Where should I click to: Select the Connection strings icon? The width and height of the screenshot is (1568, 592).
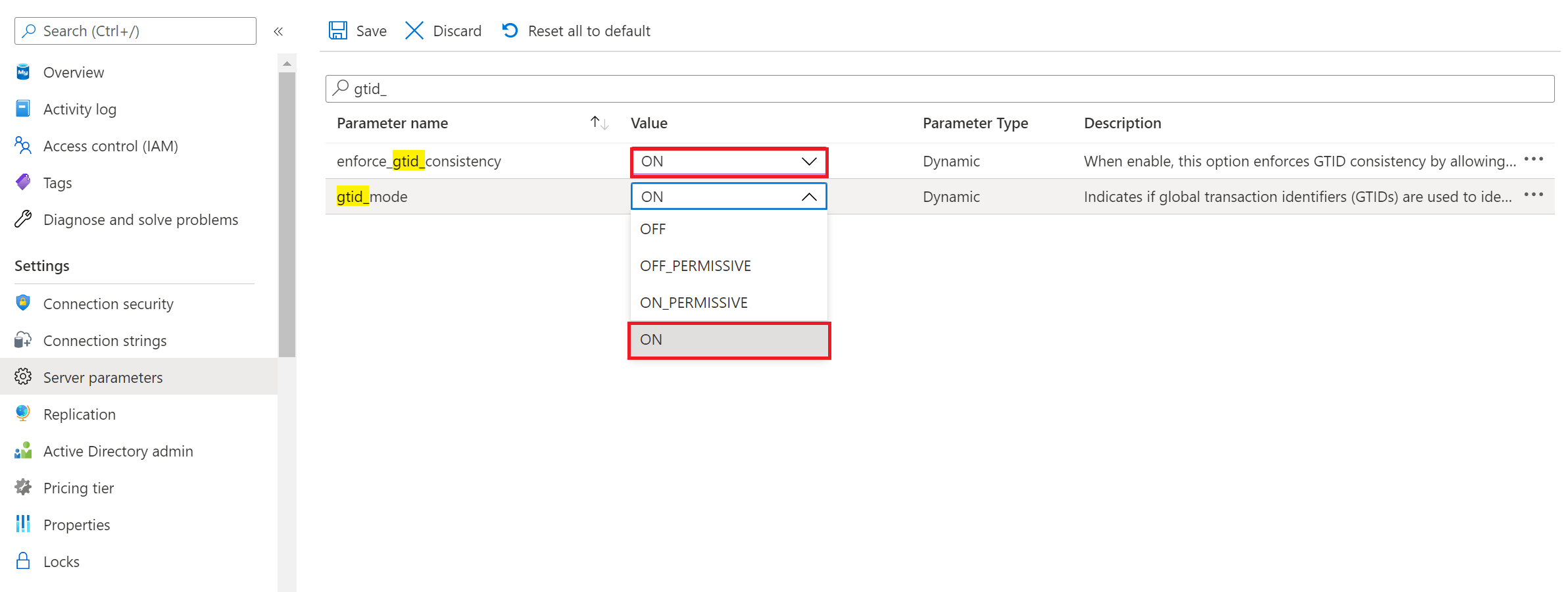(x=22, y=340)
